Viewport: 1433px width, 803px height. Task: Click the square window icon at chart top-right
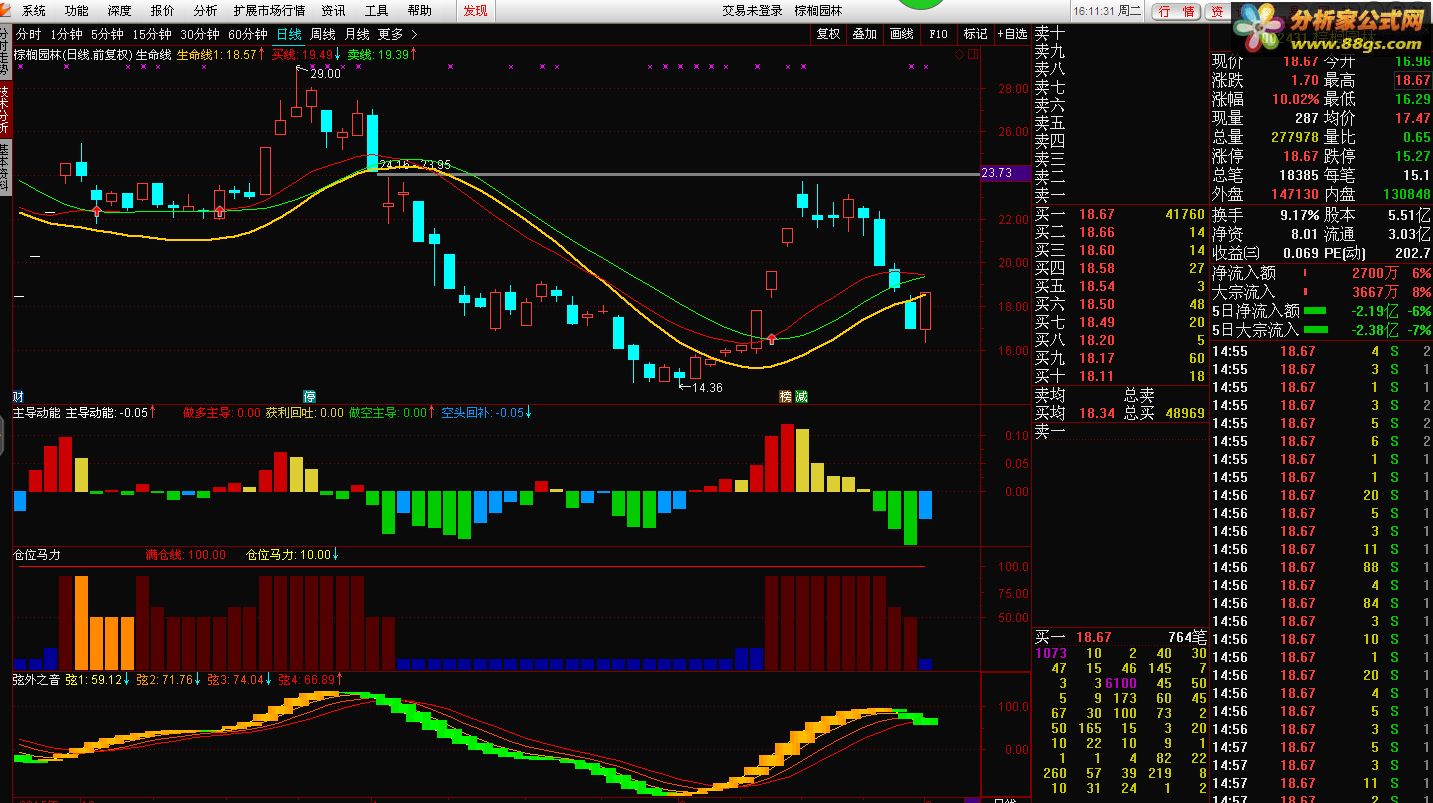pyautogui.click(x=972, y=55)
